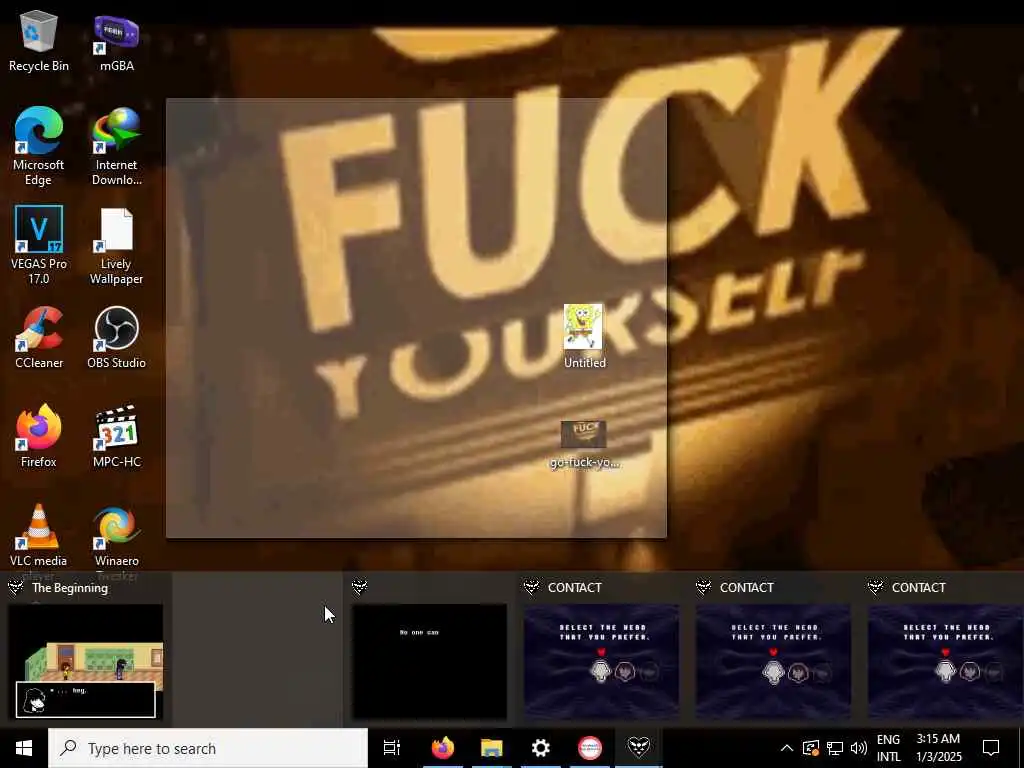Viewport: 1024px width, 768px height.
Task: Show hidden system tray icons
Action: [x=787, y=748]
